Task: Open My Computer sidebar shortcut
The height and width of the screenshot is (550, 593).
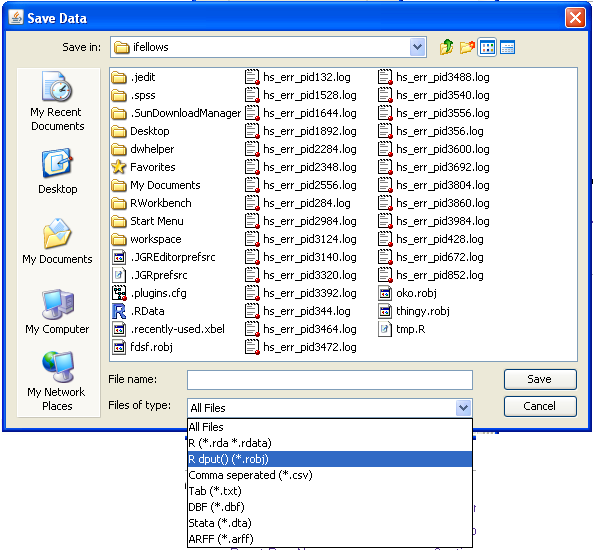Action: pyautogui.click(x=57, y=312)
